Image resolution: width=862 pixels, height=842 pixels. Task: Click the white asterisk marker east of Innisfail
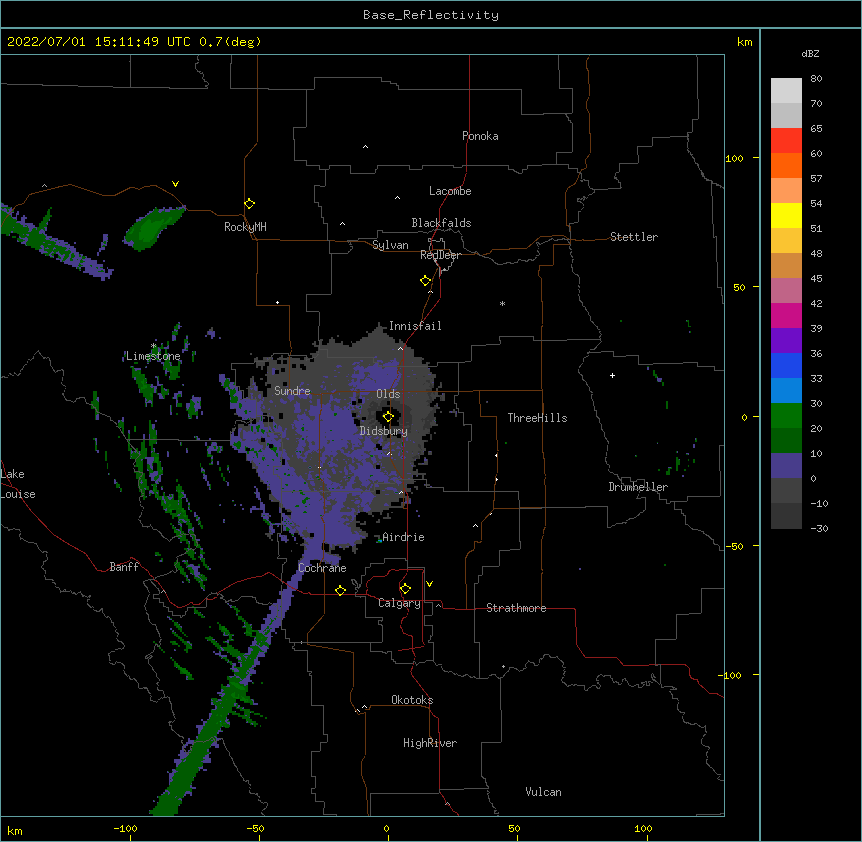point(502,303)
